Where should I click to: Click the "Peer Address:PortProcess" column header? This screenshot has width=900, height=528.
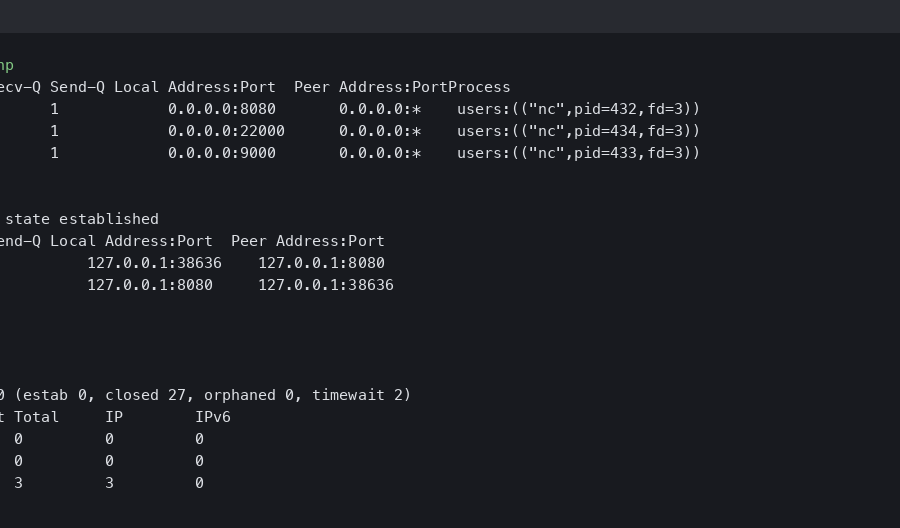pos(402,87)
